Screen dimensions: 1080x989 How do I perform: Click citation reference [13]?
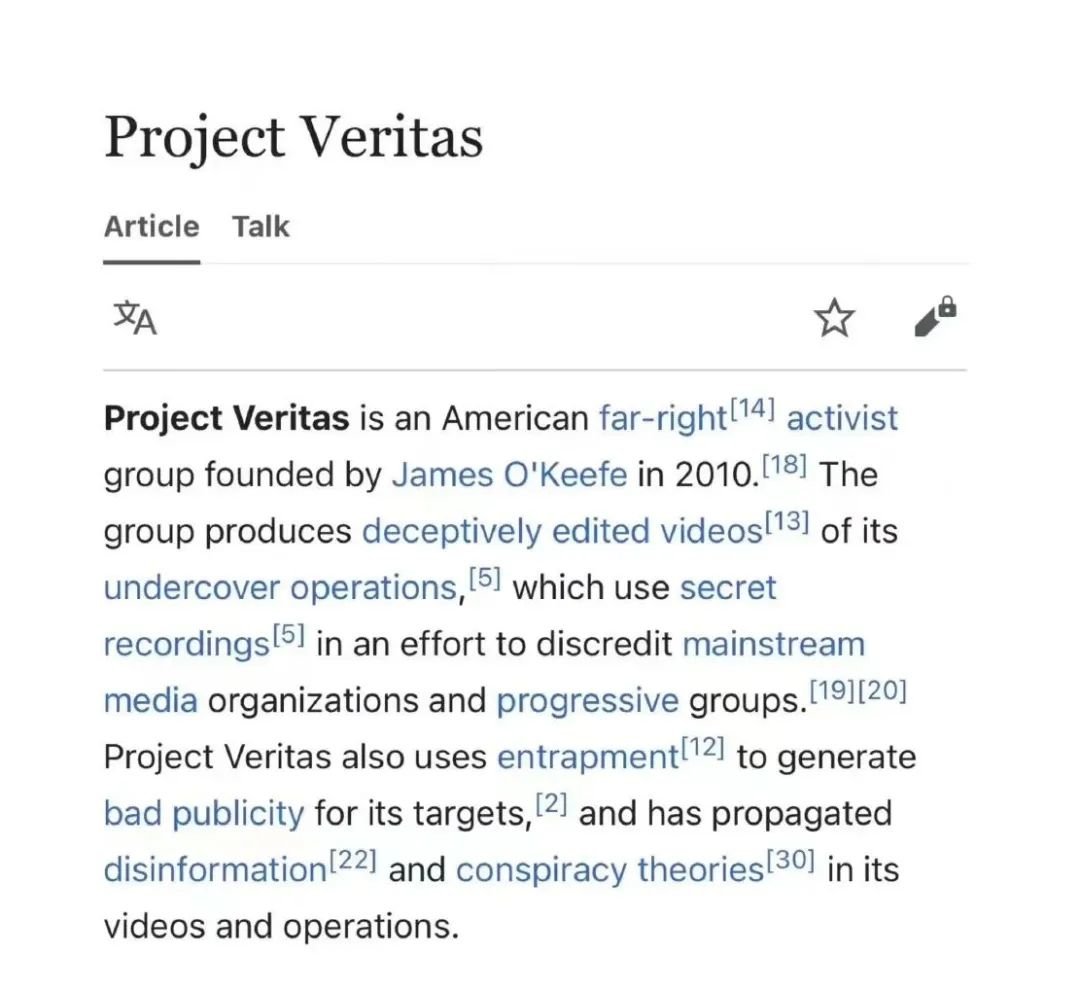[x=786, y=521]
